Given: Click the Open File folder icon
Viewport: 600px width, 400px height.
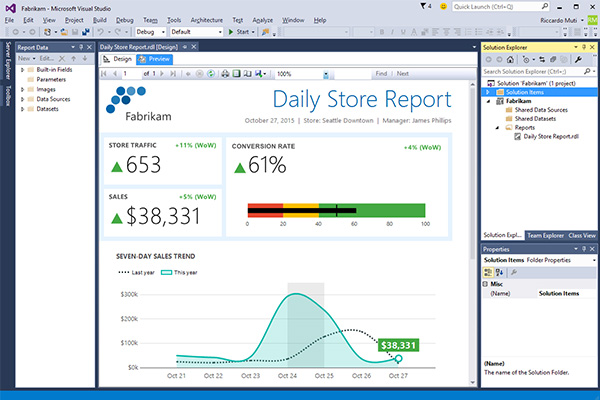Looking at the screenshot, I should point(64,32).
